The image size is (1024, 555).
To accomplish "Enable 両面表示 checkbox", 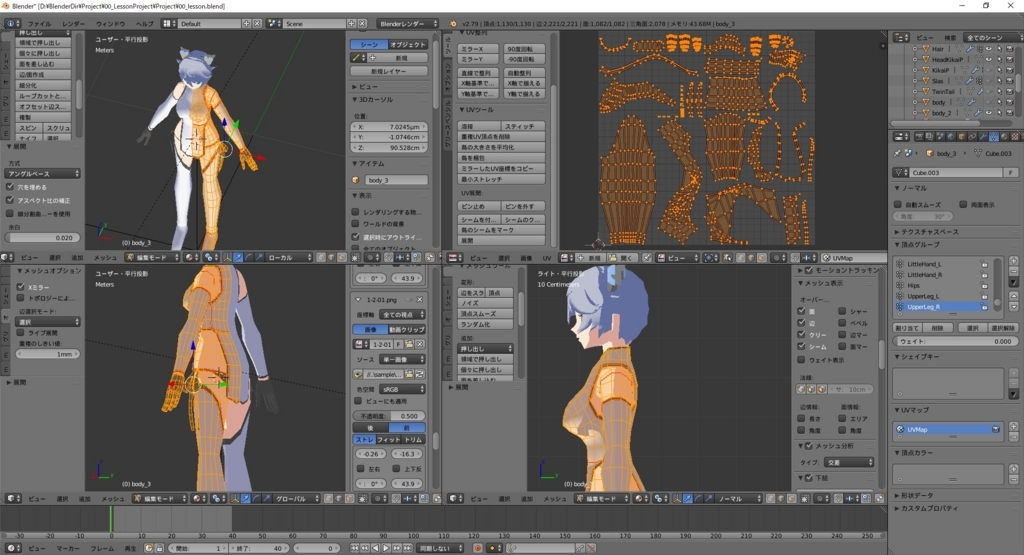I will tap(963, 204).
